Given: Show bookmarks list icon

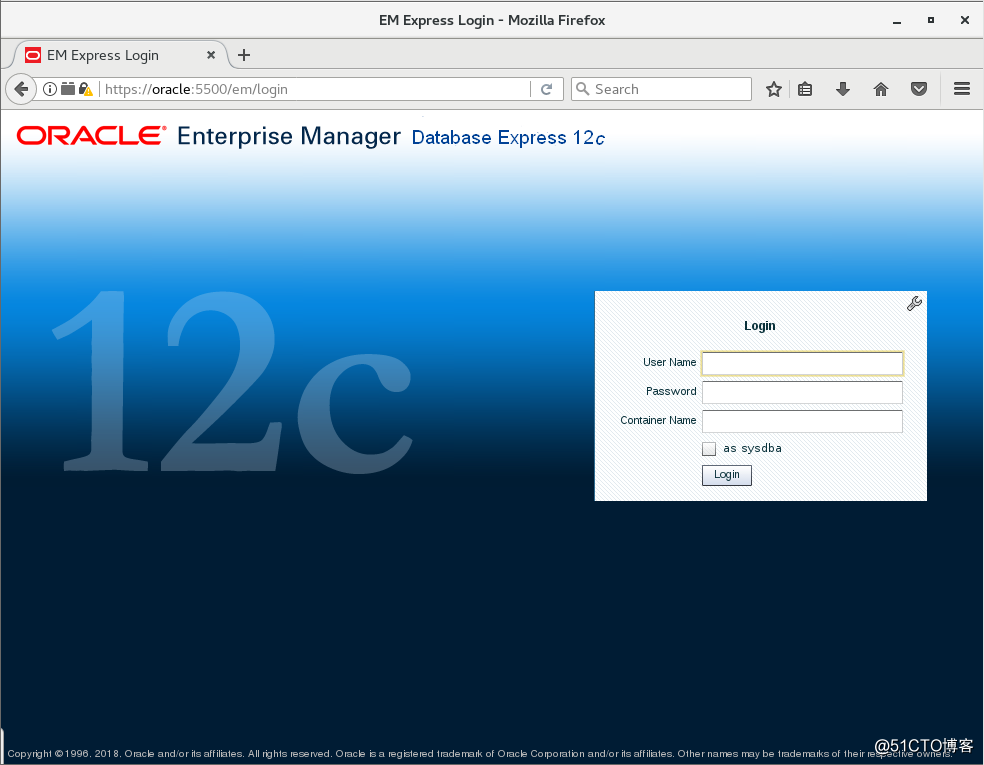Looking at the screenshot, I should [x=805, y=89].
